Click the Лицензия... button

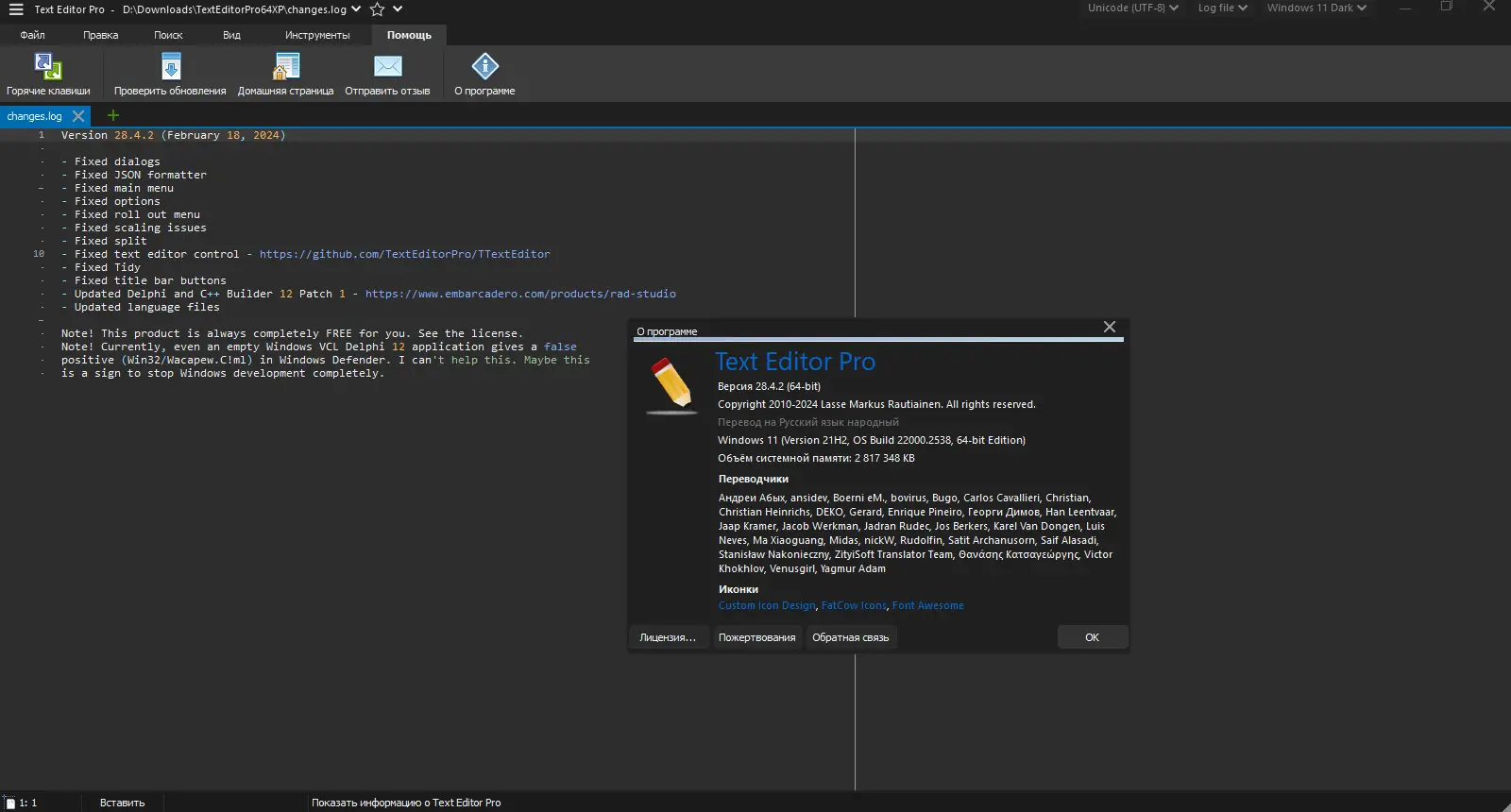click(668, 637)
